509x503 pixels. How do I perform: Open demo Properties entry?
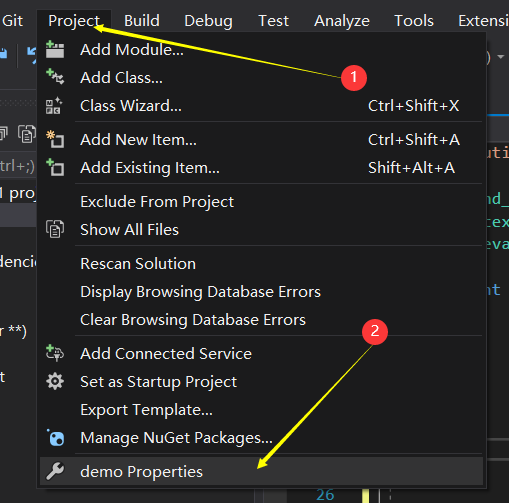pyautogui.click(x=261, y=471)
